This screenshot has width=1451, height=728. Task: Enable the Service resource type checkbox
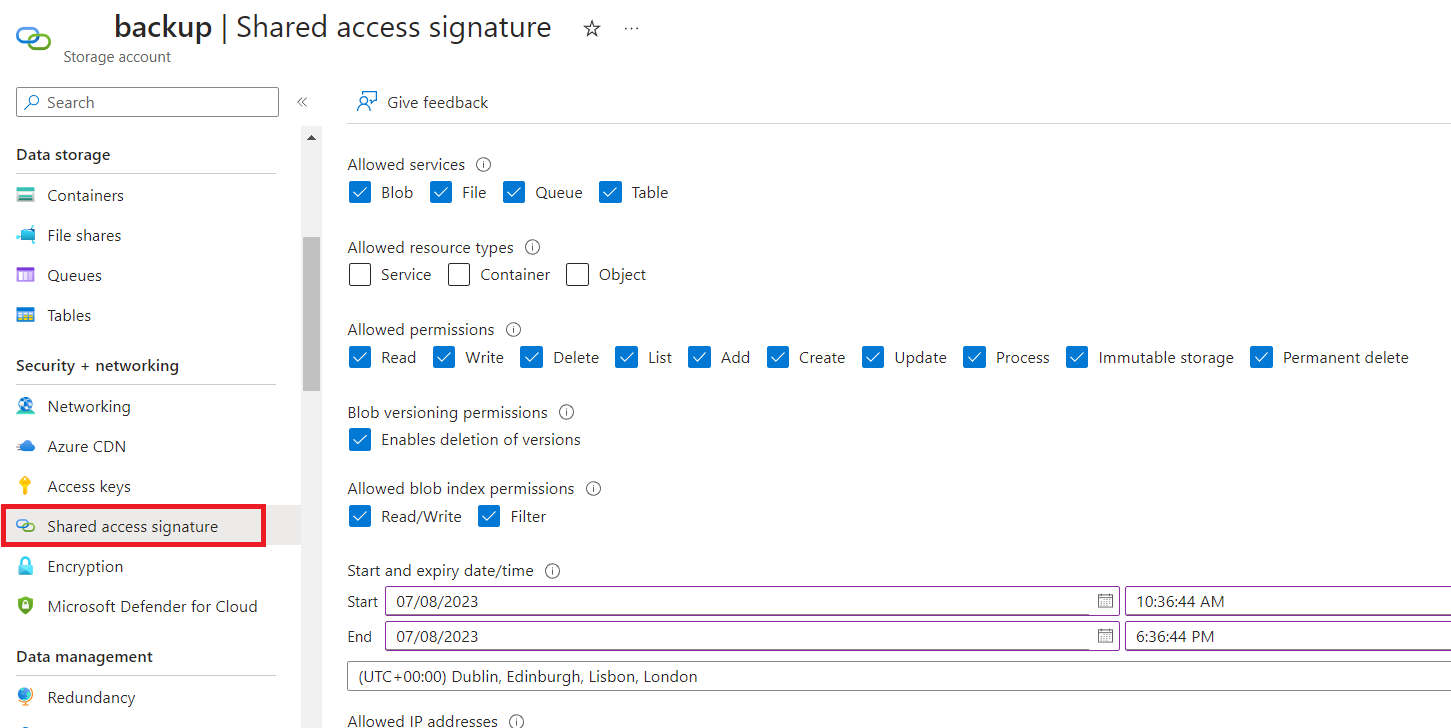(360, 274)
